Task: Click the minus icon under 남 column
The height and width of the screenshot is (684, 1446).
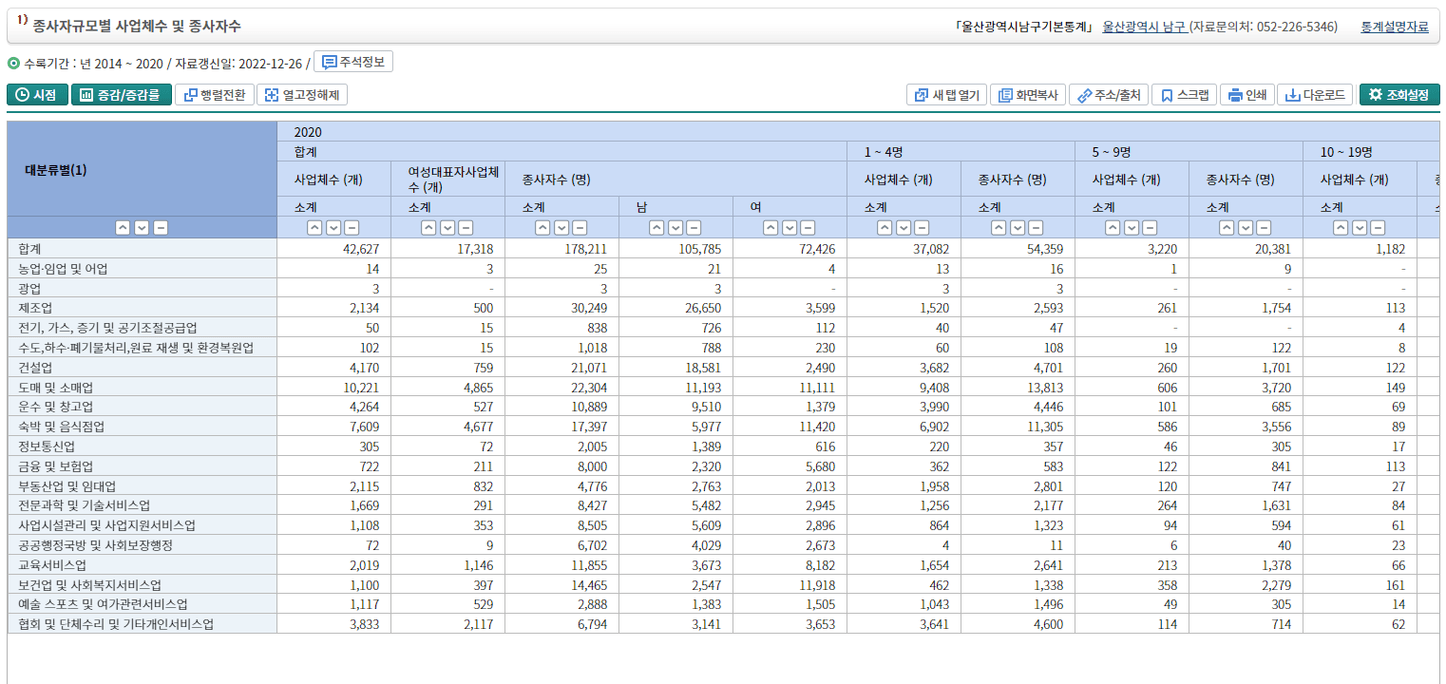Action: (x=694, y=228)
